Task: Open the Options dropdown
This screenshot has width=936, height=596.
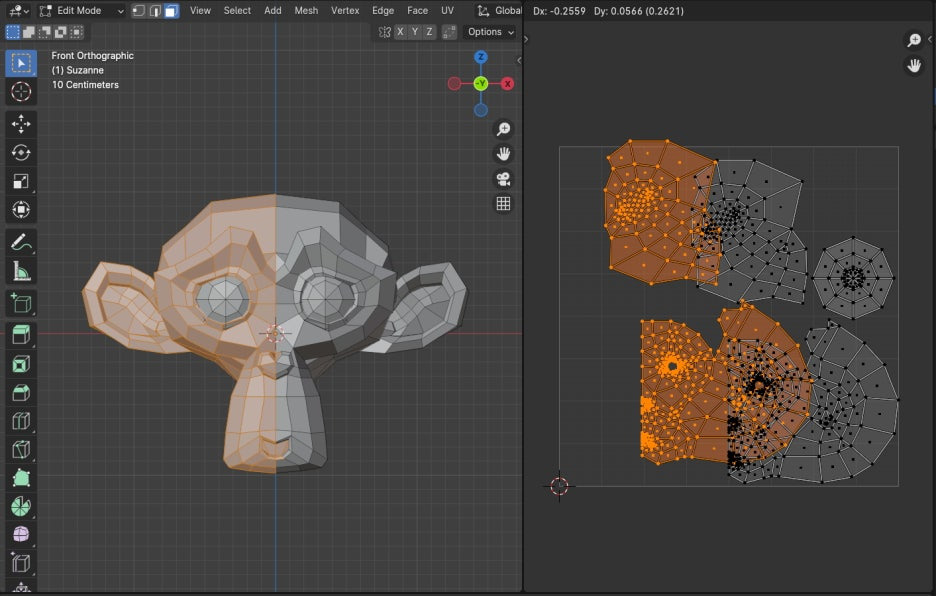Action: [x=490, y=32]
